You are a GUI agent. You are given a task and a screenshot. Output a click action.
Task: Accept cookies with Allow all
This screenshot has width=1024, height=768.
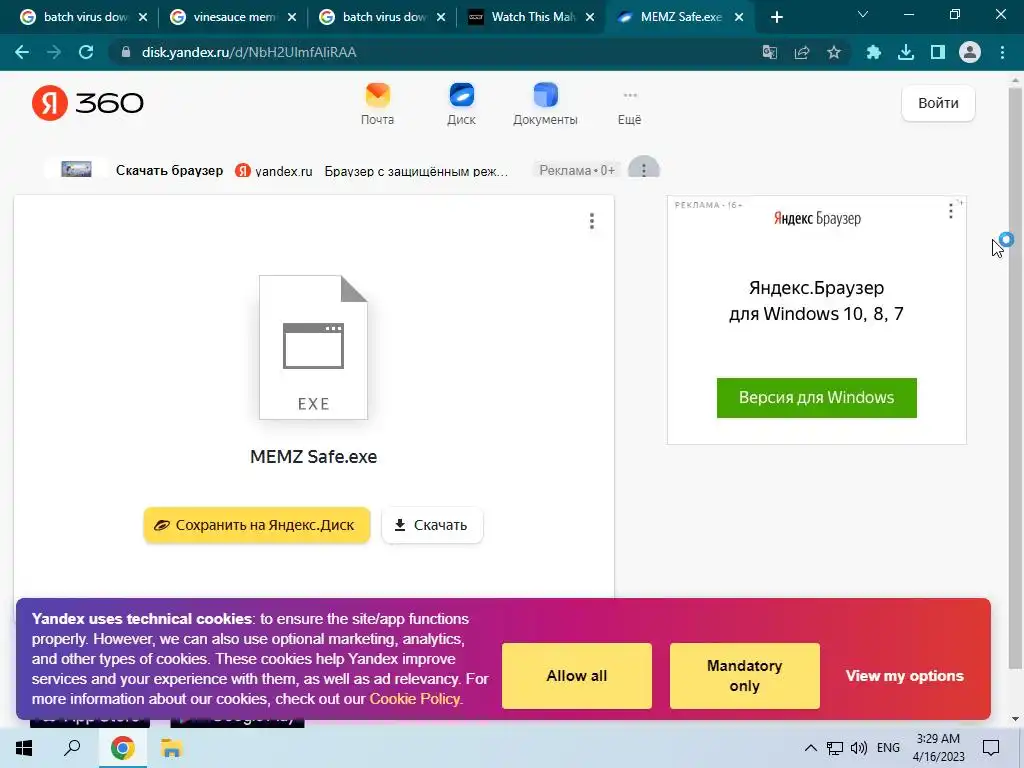(577, 676)
